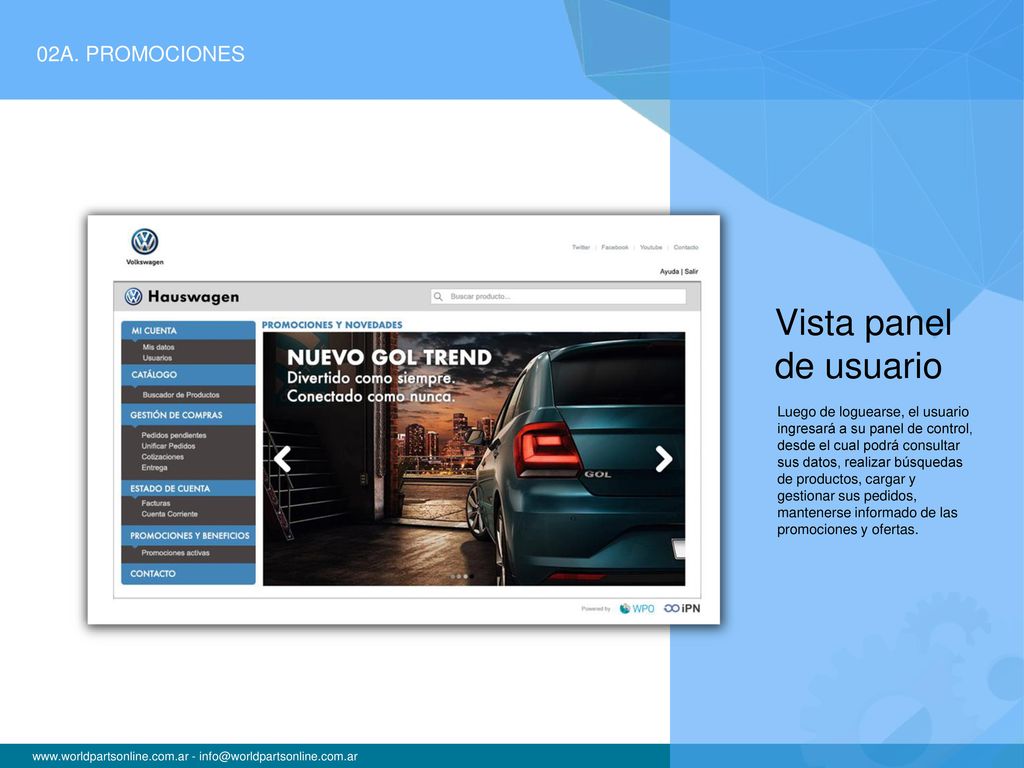Click the iPN logo in footer
Image resolution: width=1024 pixels, height=768 pixels.
tap(682, 609)
